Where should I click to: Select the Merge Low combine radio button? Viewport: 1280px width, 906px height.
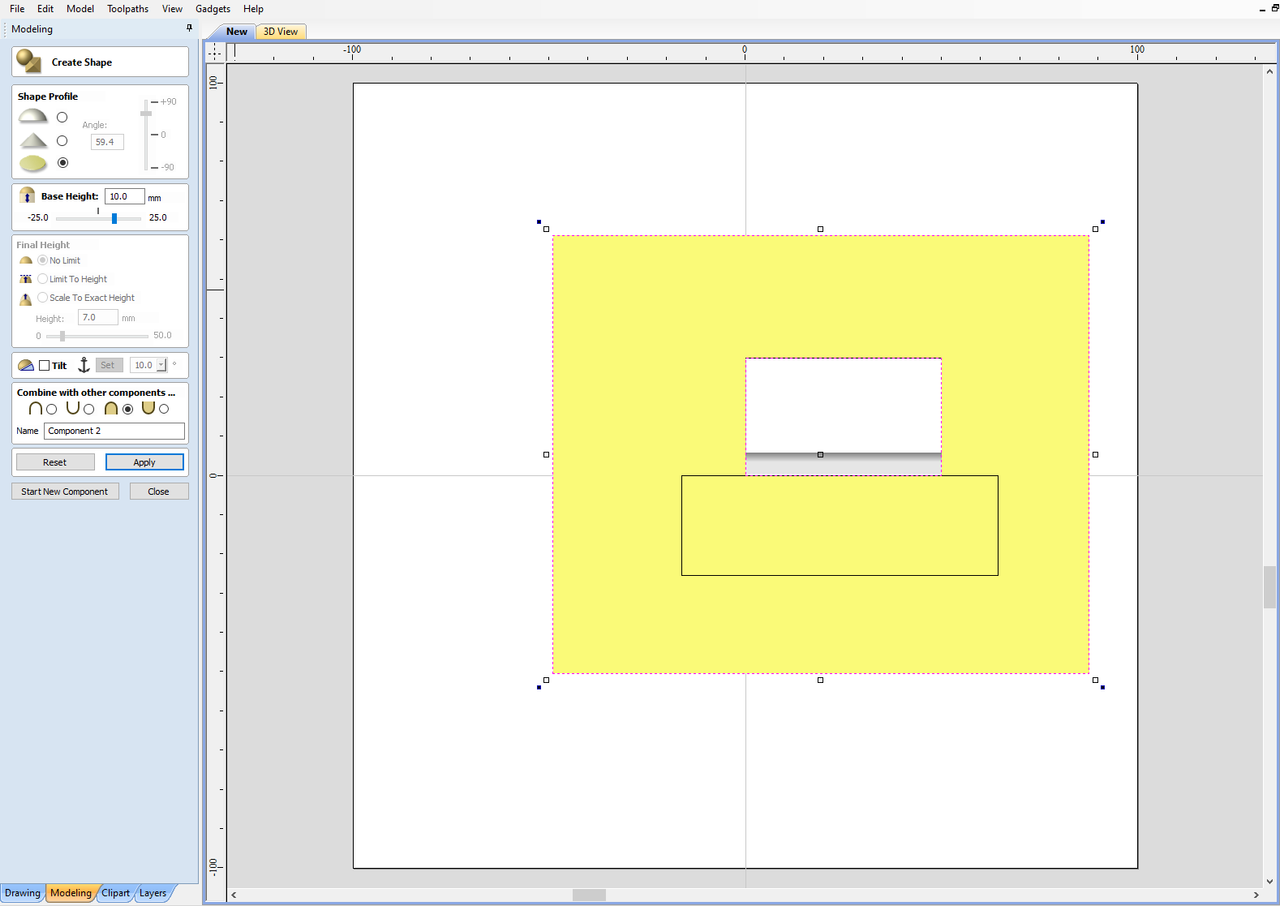[x=164, y=409]
